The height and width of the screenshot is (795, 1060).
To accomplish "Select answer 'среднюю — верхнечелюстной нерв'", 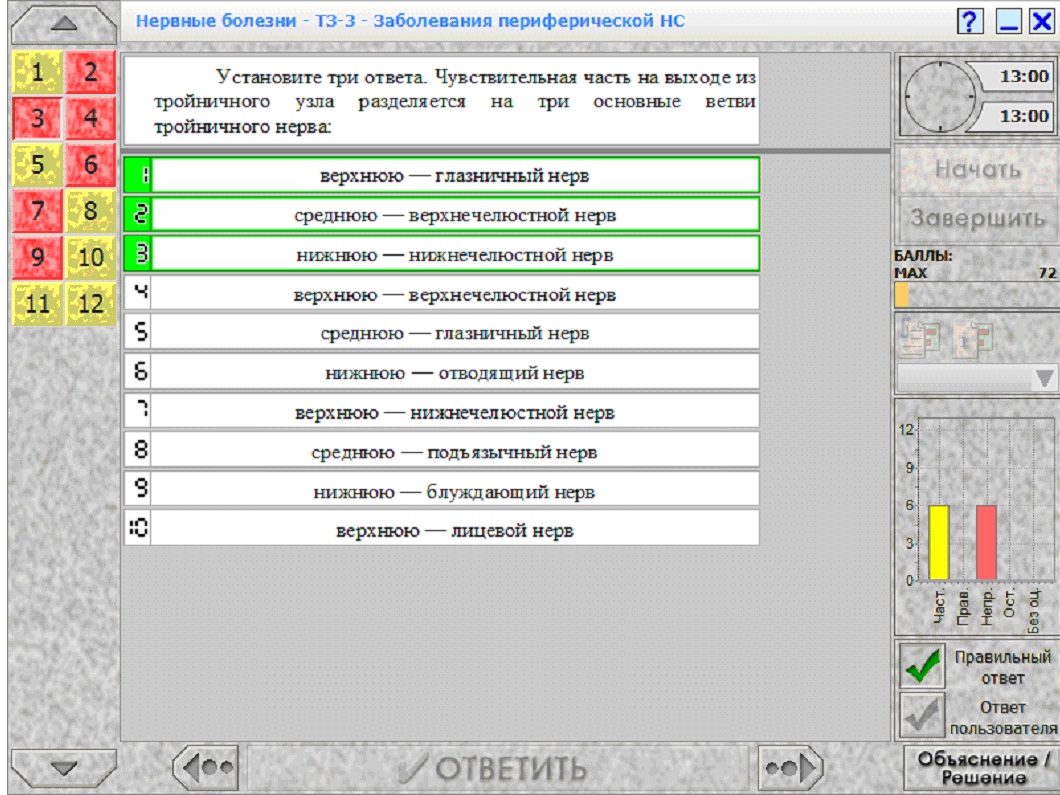I will tap(441, 215).
